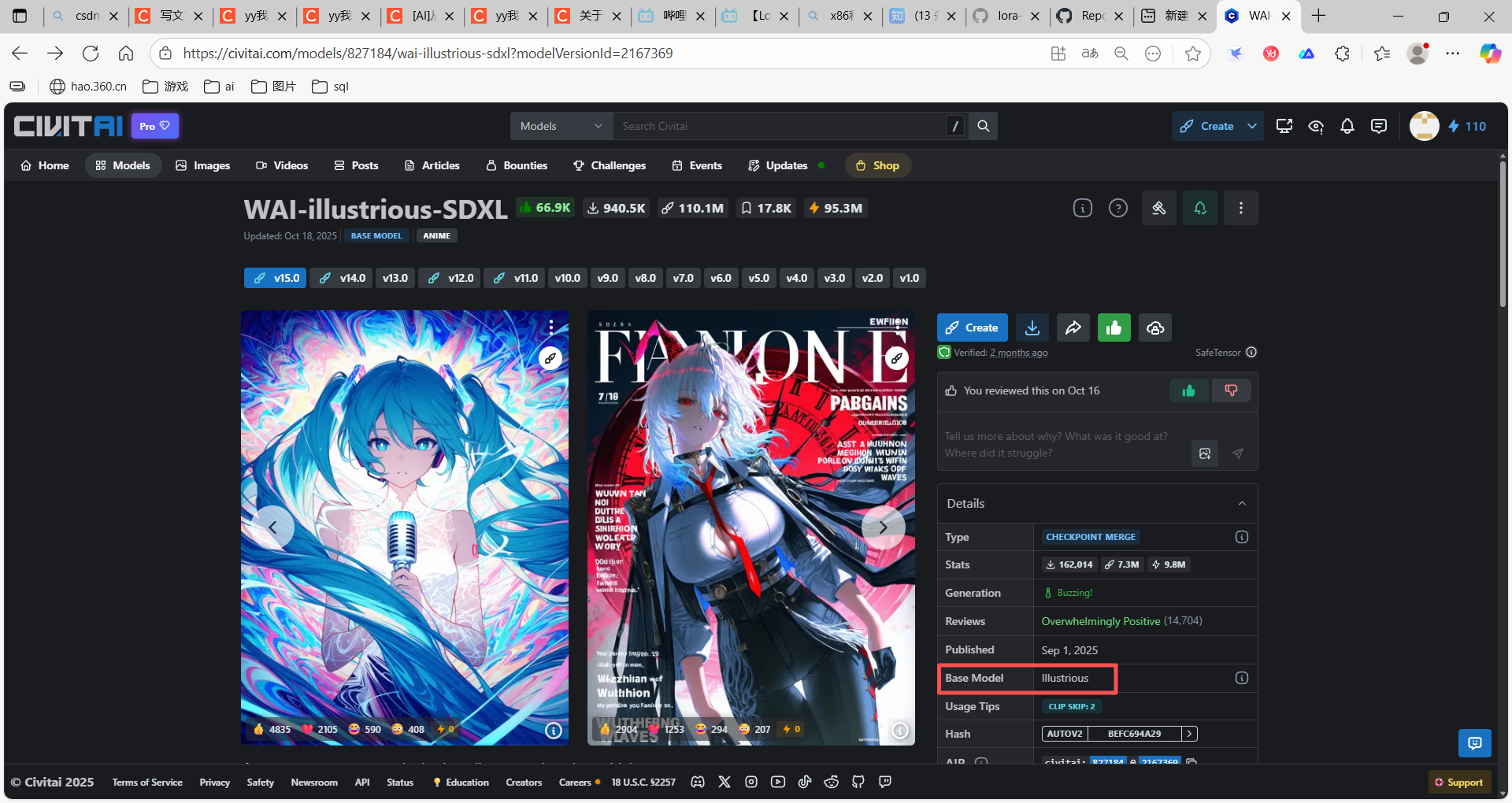Click the browser address bar URL
Image resolution: width=1512 pixels, height=803 pixels.
pyautogui.click(x=428, y=54)
